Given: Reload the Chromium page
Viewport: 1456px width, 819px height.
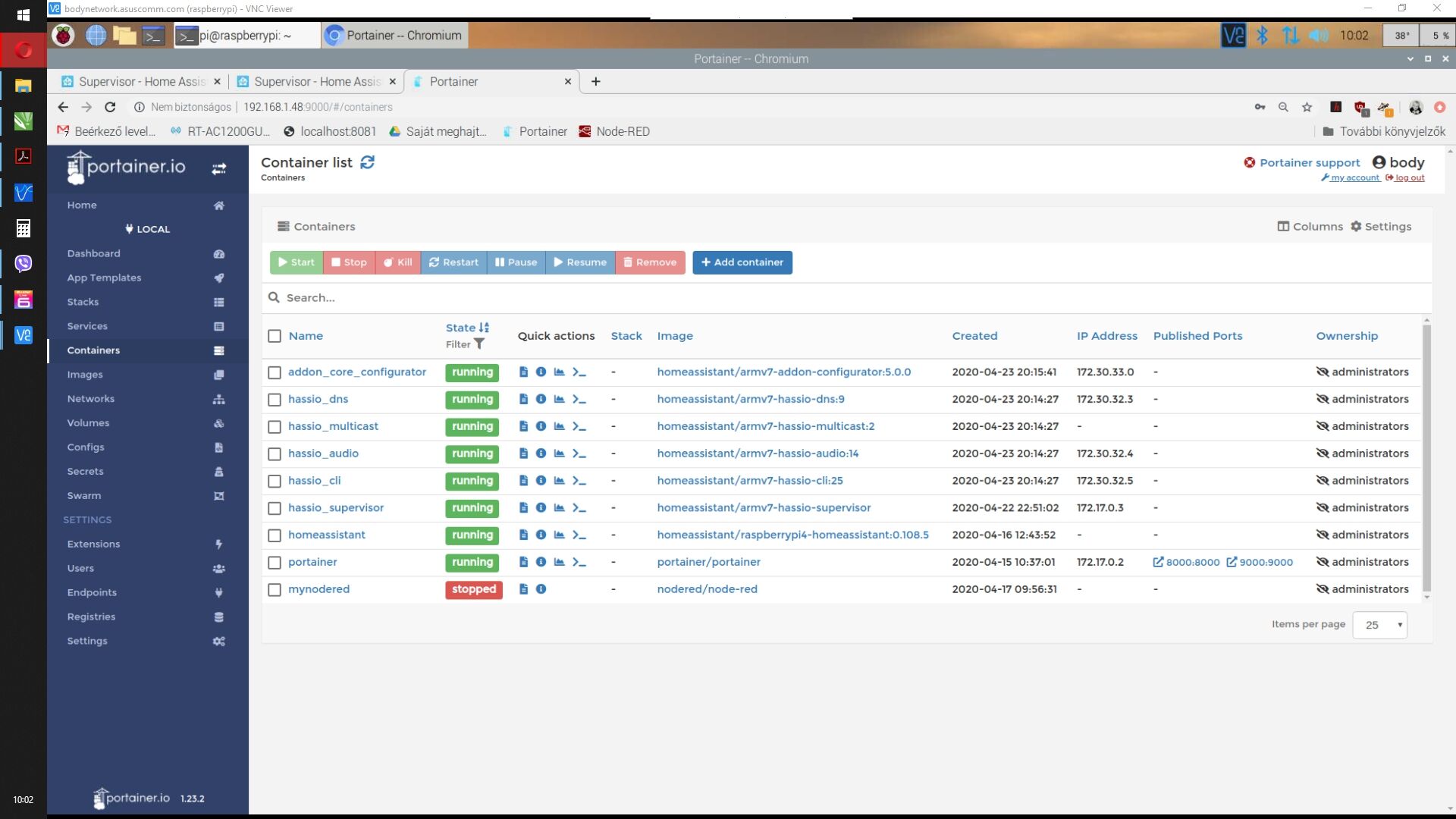Looking at the screenshot, I should (110, 107).
